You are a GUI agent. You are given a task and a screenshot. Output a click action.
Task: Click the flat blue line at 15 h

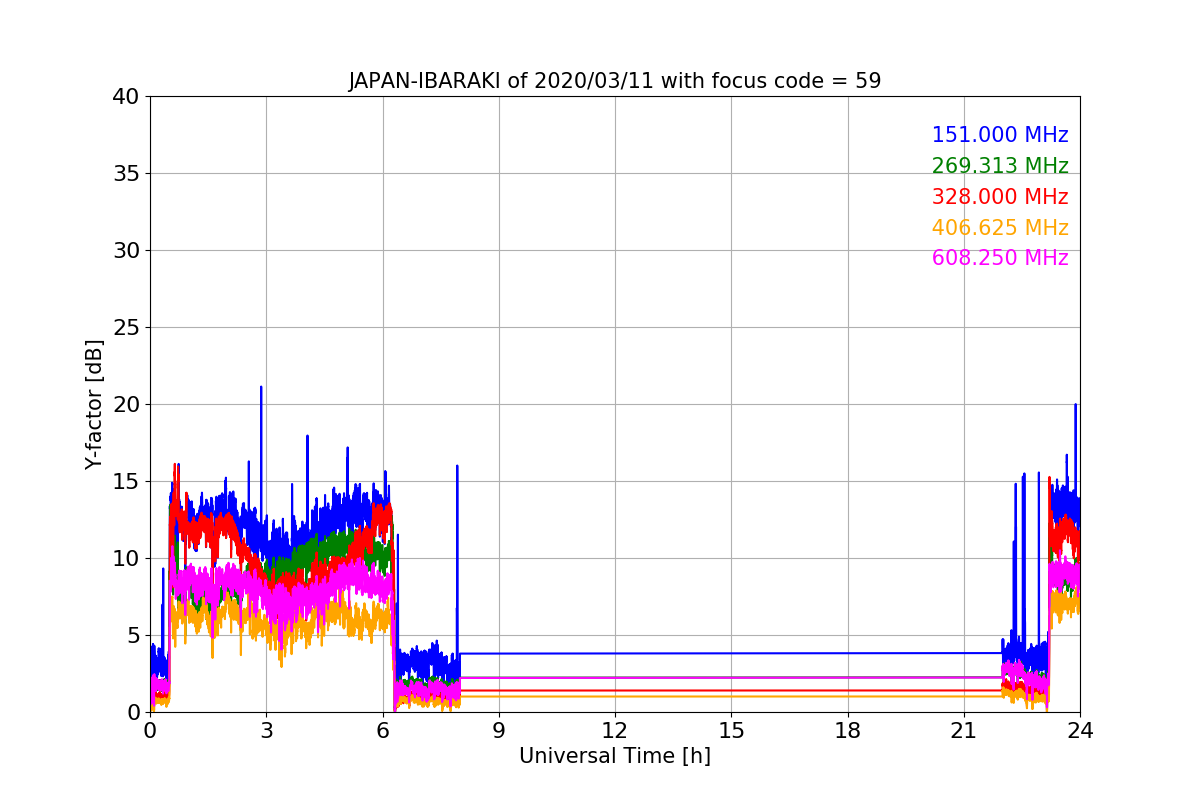tap(731, 653)
